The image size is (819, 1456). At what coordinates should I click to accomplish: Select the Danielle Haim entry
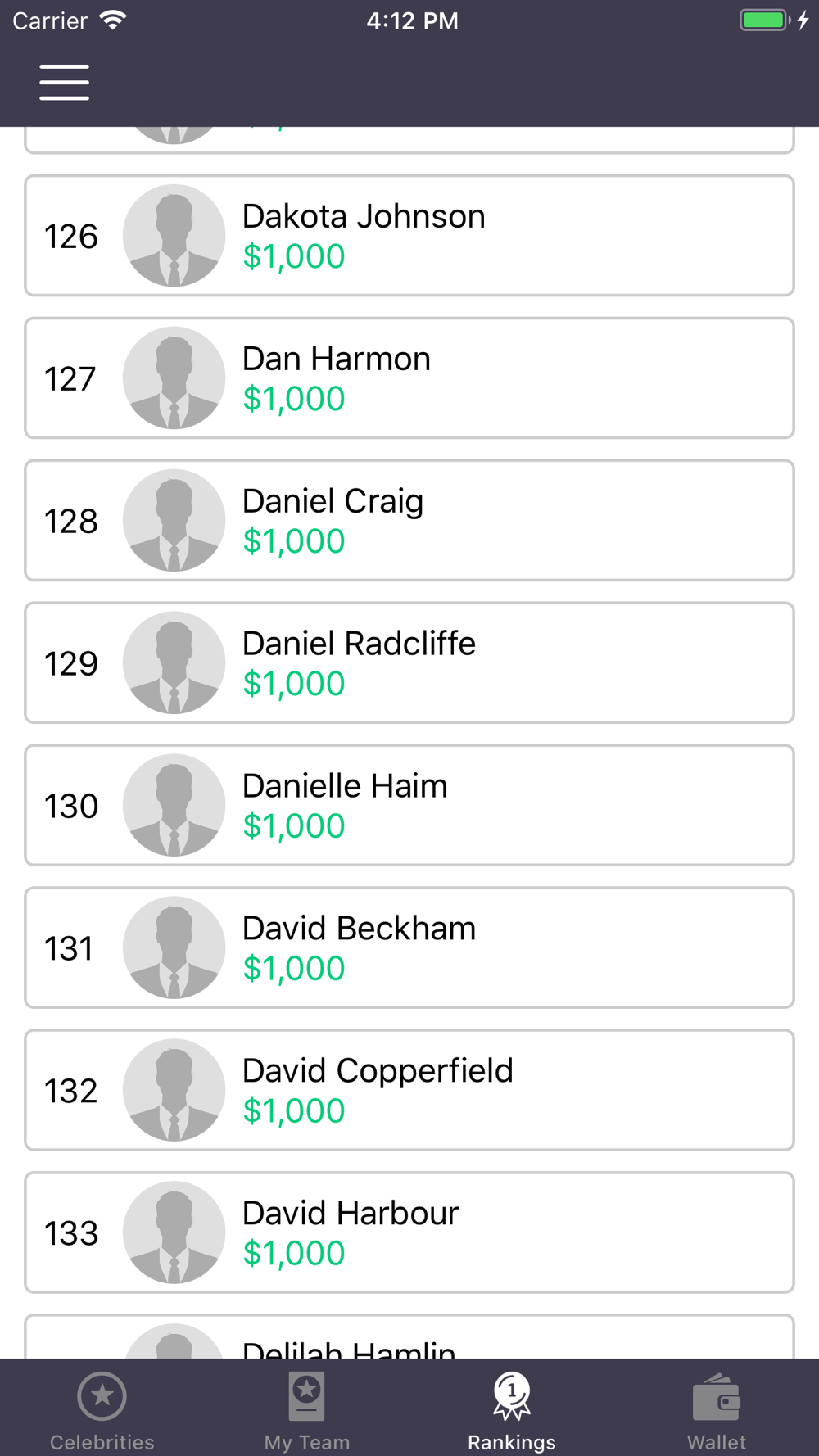click(x=409, y=806)
